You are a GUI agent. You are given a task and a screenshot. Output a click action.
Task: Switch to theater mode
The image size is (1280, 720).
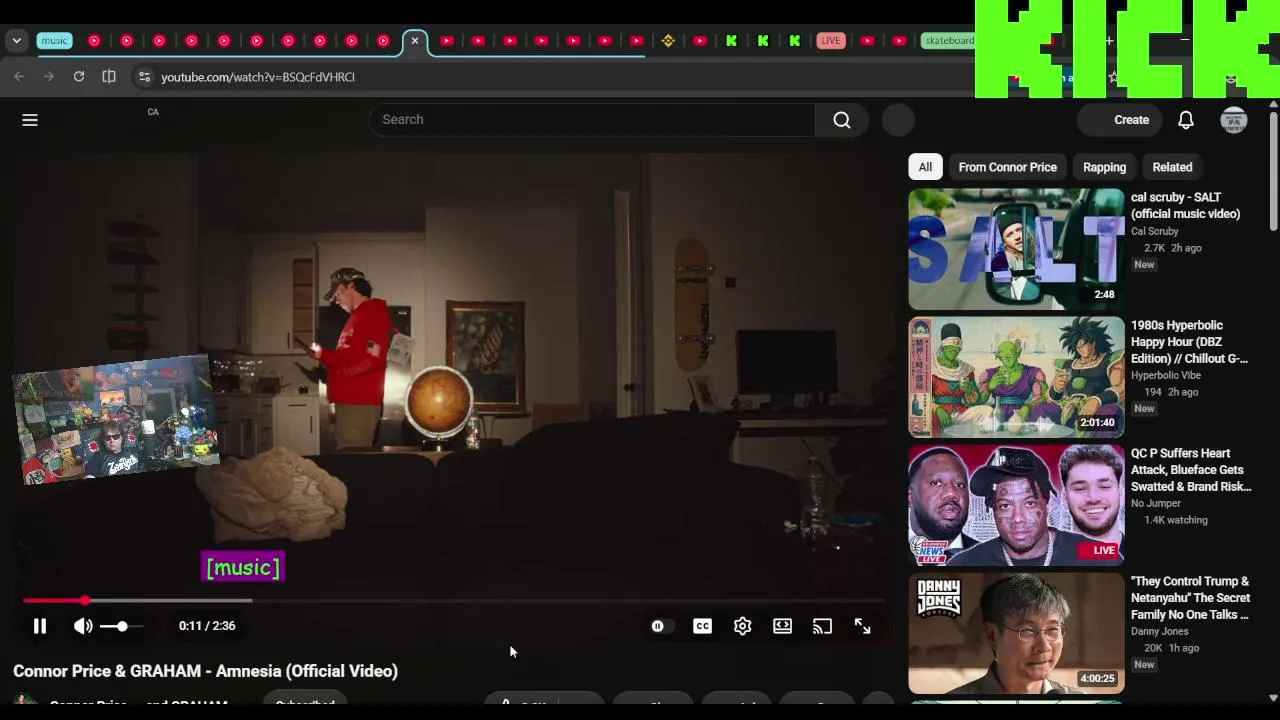click(x=782, y=626)
